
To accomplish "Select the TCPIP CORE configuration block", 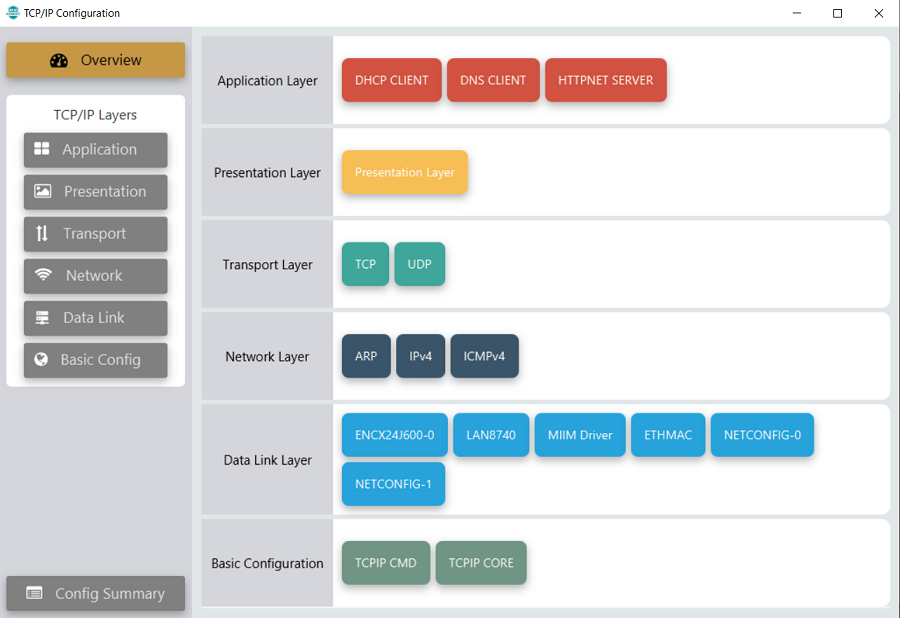I will [480, 563].
